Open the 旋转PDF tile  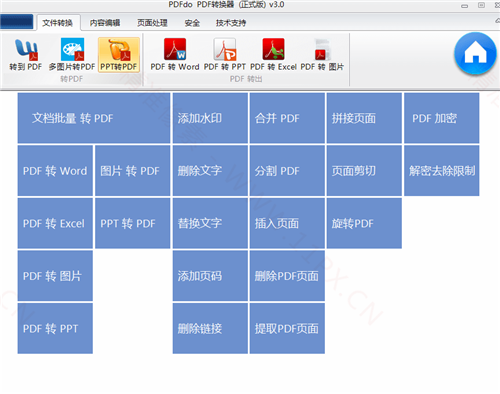[364, 223]
